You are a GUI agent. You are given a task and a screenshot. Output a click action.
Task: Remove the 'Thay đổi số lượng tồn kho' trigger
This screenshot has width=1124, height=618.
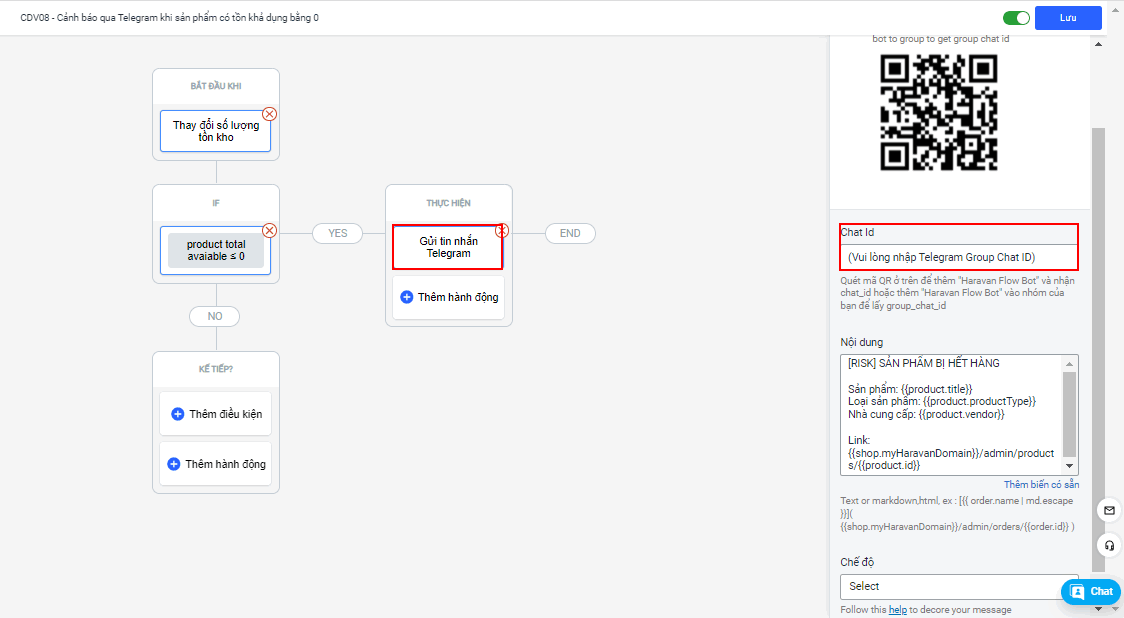point(269,114)
